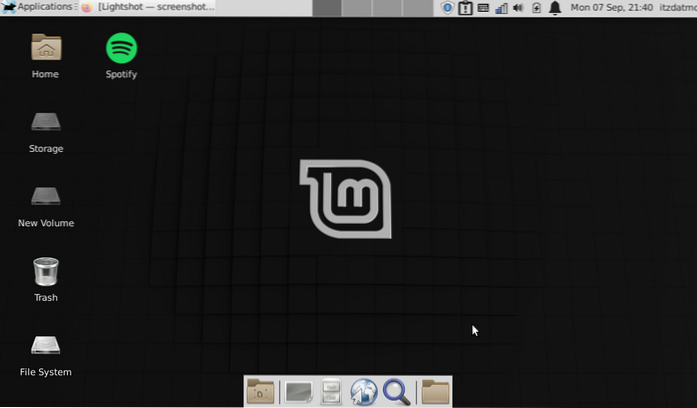The image size is (697, 408).
Task: Open the Storage drive icon
Action: tap(45, 122)
